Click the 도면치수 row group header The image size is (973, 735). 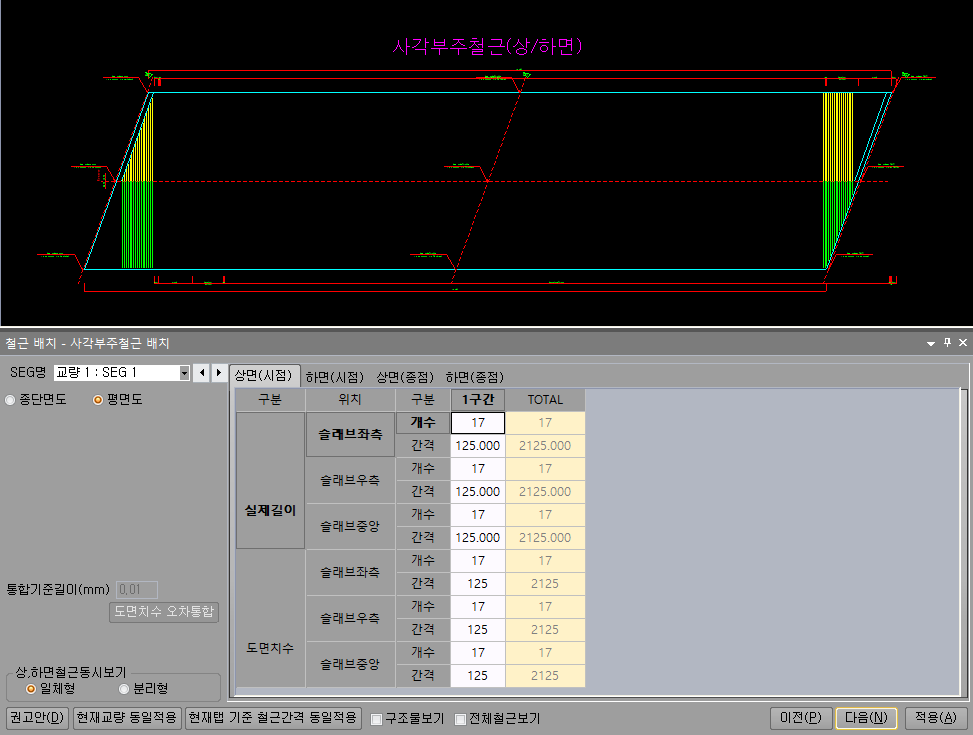270,618
